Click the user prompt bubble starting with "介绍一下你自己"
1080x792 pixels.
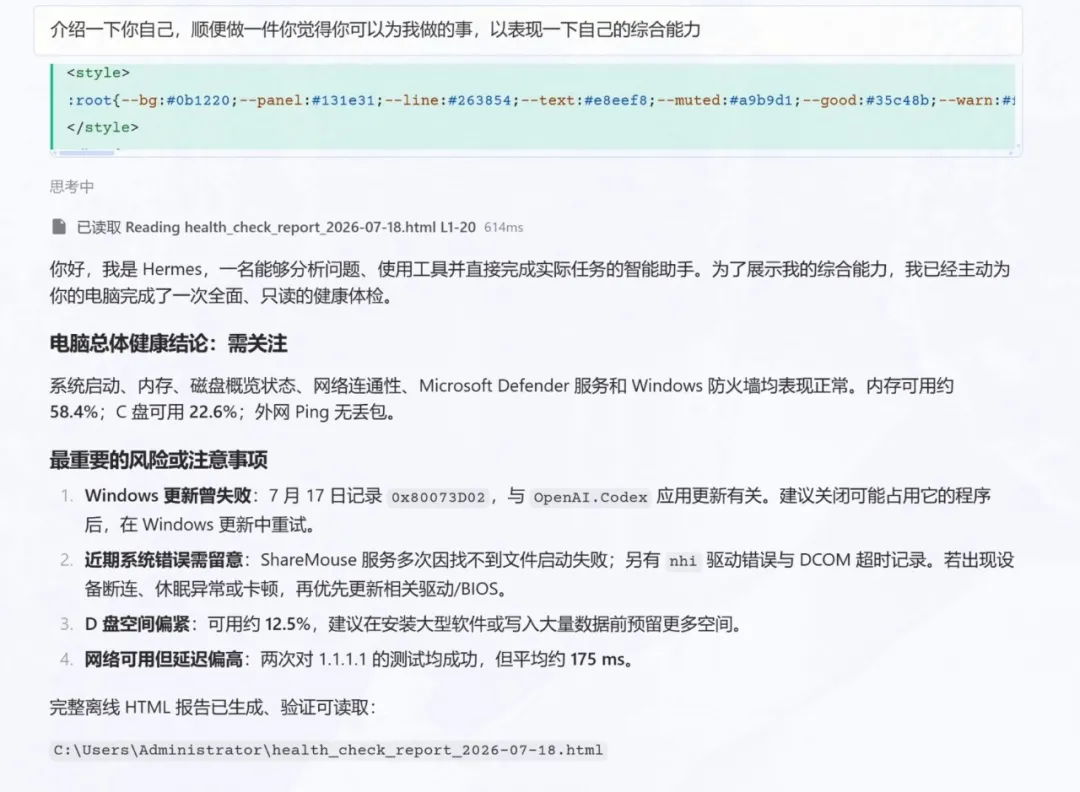coord(528,30)
